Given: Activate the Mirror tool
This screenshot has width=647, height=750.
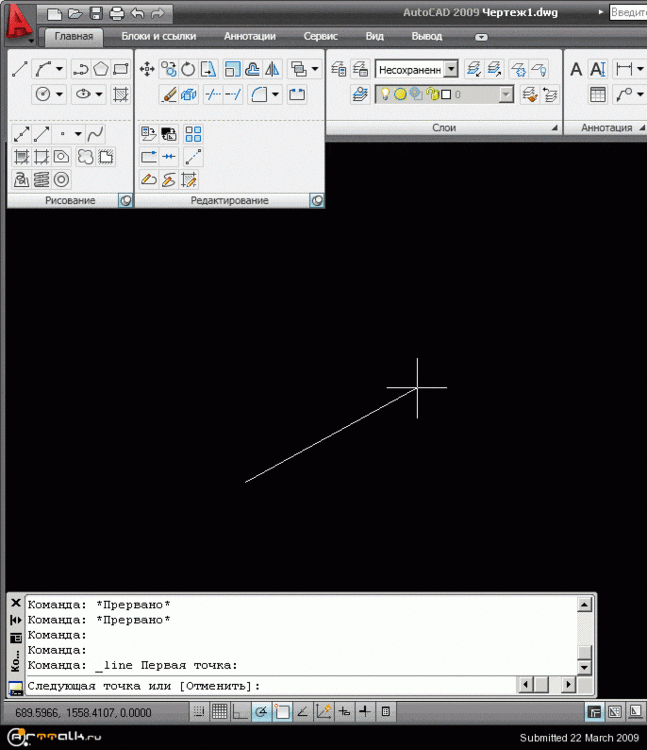Looking at the screenshot, I should [272, 69].
